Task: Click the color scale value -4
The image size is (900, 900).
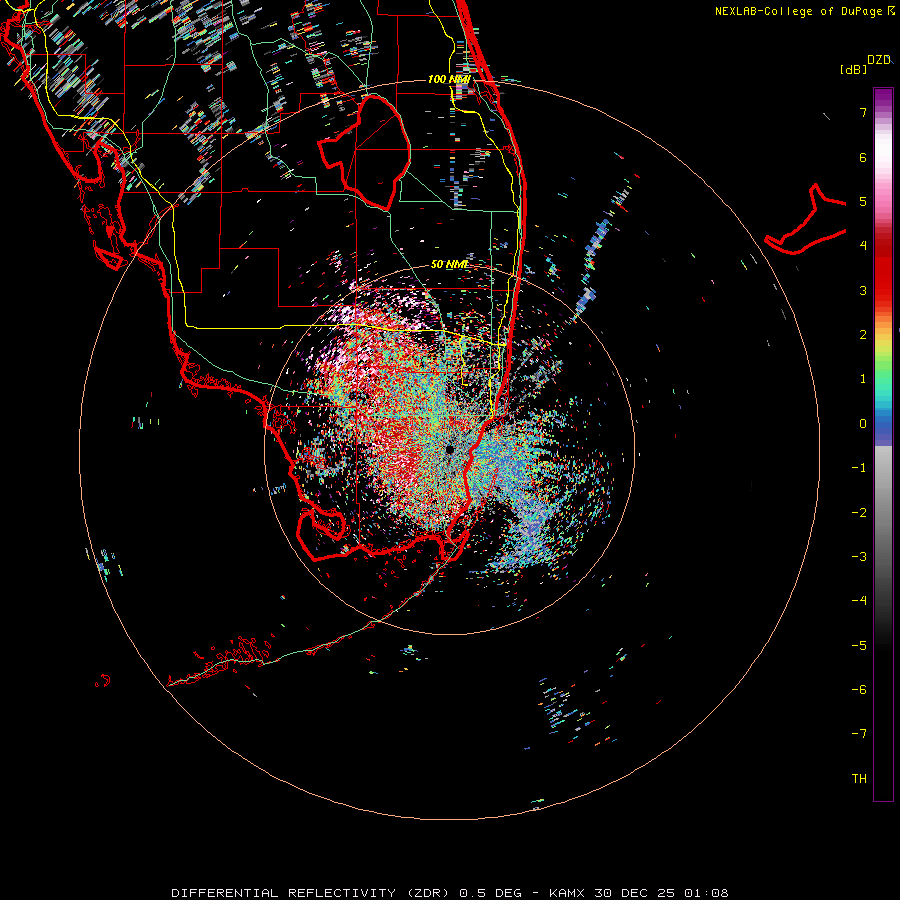Action: 859,601
